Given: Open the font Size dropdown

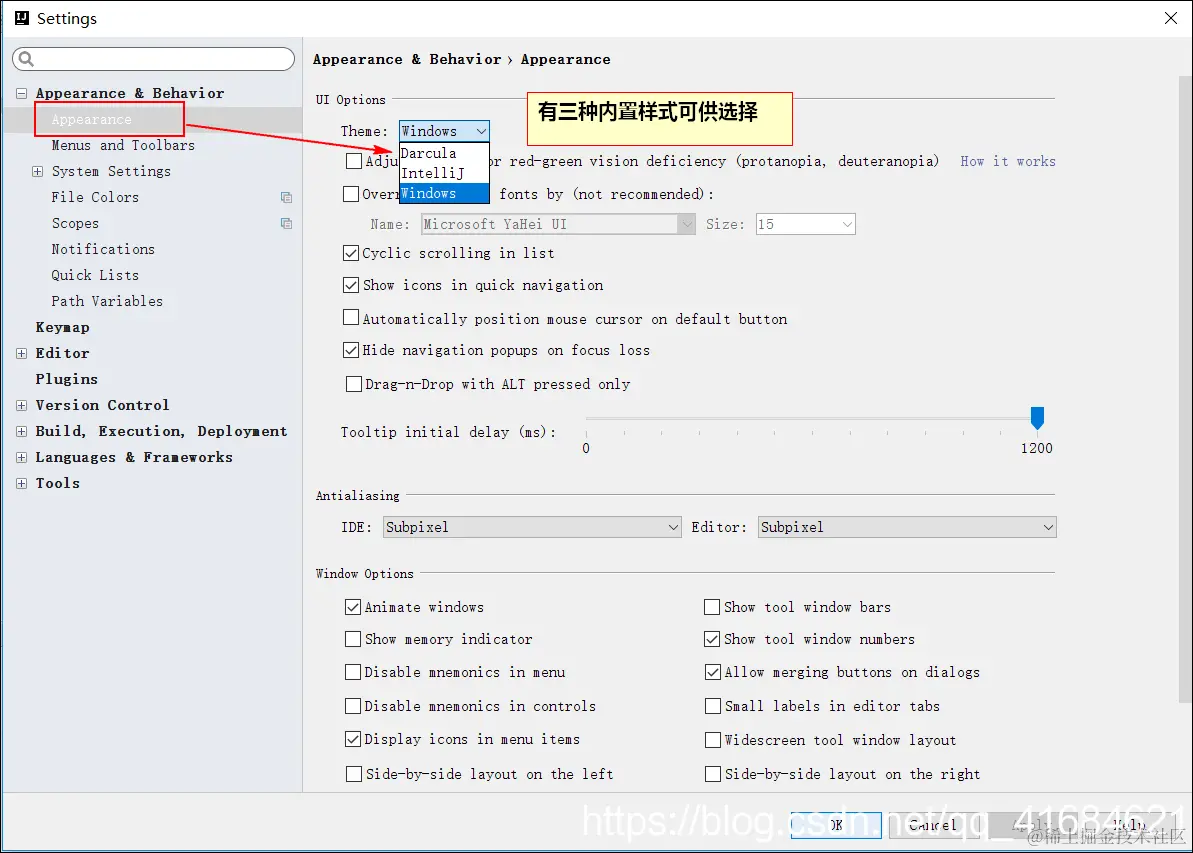Looking at the screenshot, I should pyautogui.click(x=806, y=224).
